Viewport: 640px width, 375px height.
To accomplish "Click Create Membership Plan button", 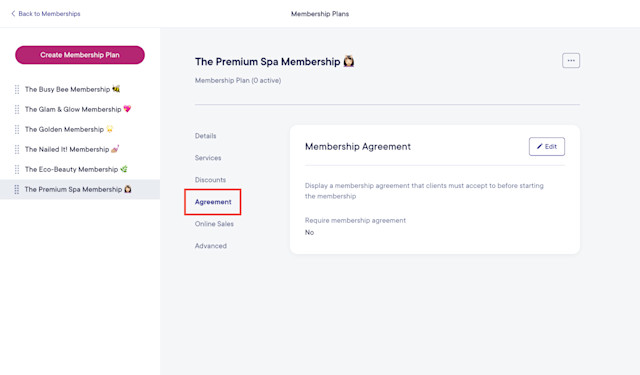I will click(80, 55).
